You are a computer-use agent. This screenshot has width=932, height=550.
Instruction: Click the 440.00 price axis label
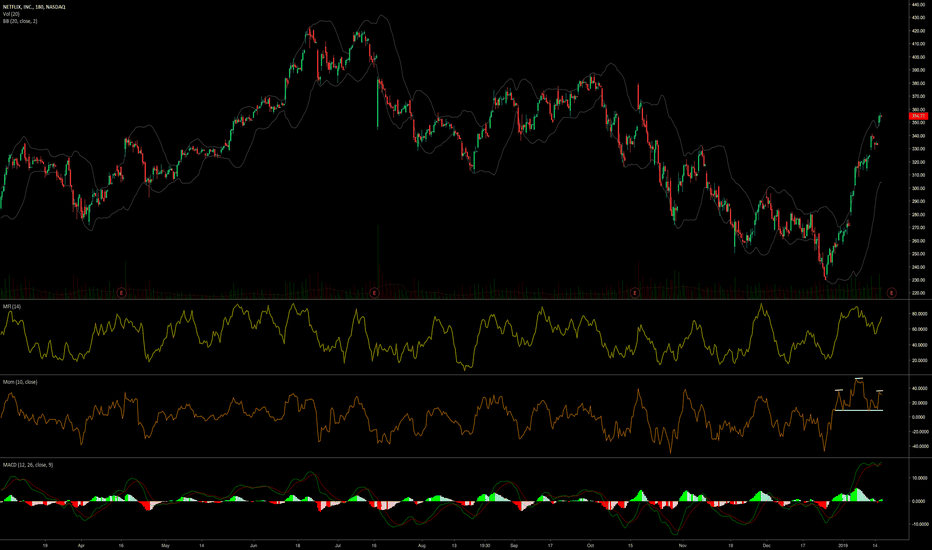(x=918, y=4)
